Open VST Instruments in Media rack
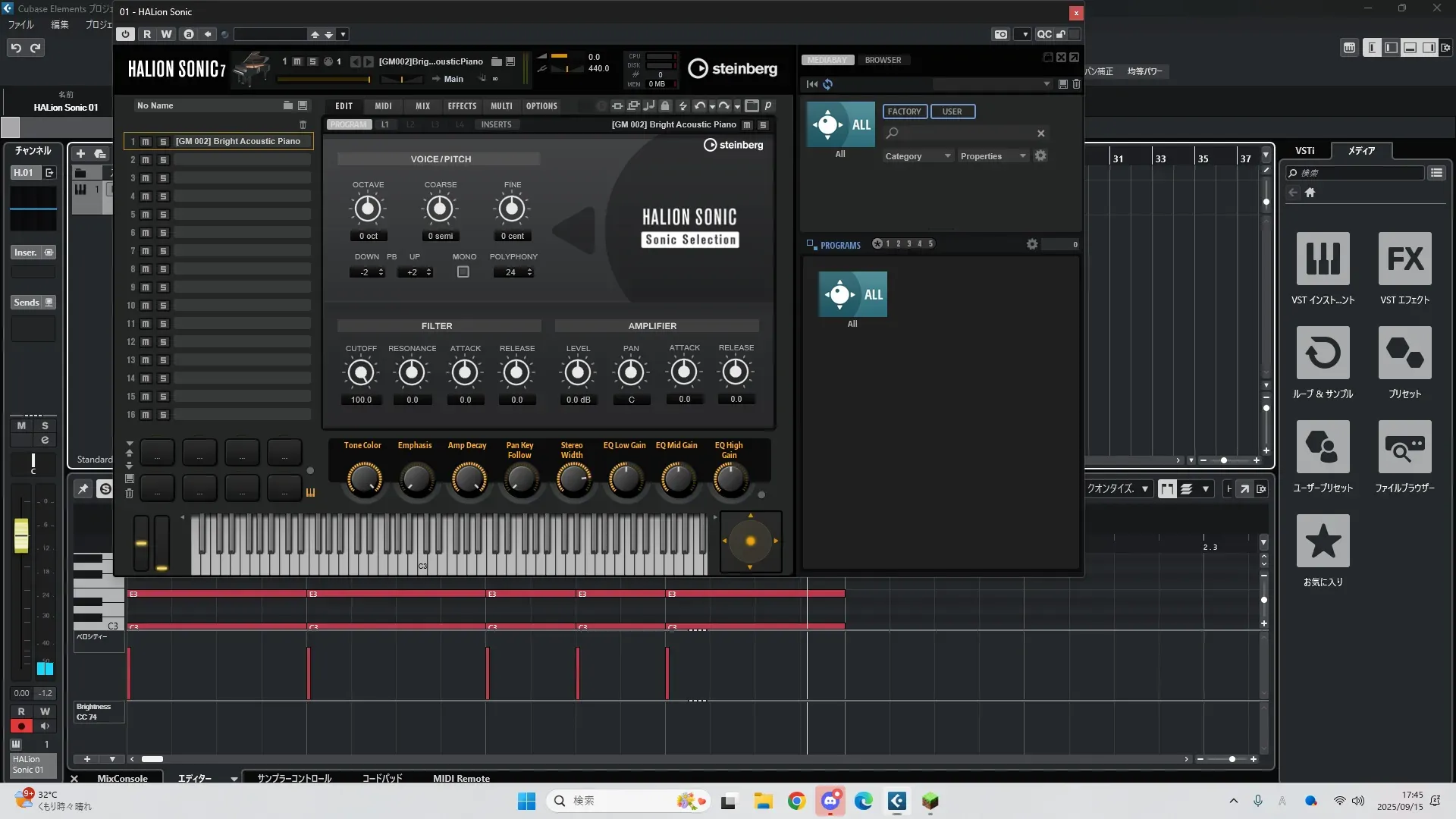The image size is (1456, 819). [1323, 259]
